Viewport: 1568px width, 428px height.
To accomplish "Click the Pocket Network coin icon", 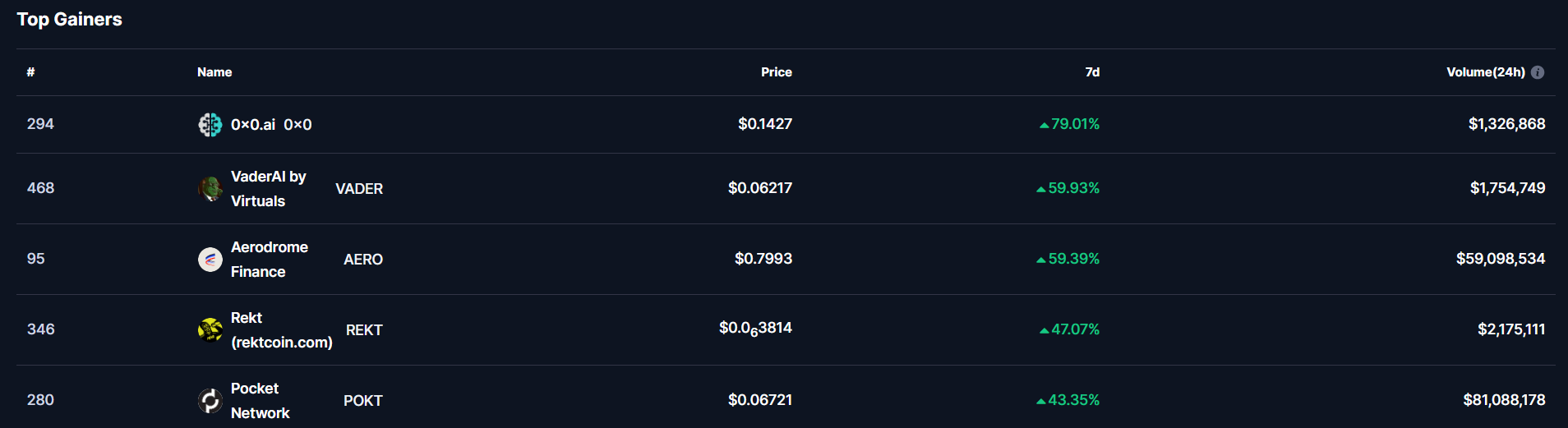I will click(x=210, y=401).
